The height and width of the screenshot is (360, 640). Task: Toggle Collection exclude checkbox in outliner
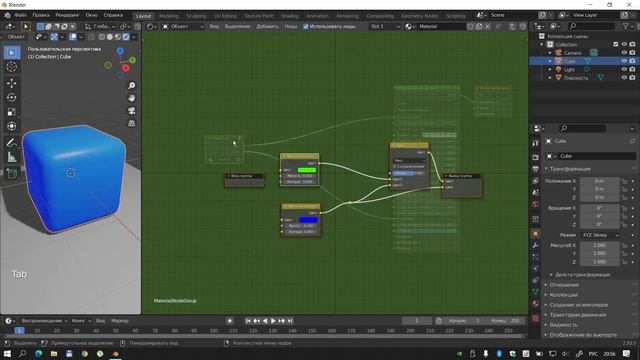click(616, 44)
